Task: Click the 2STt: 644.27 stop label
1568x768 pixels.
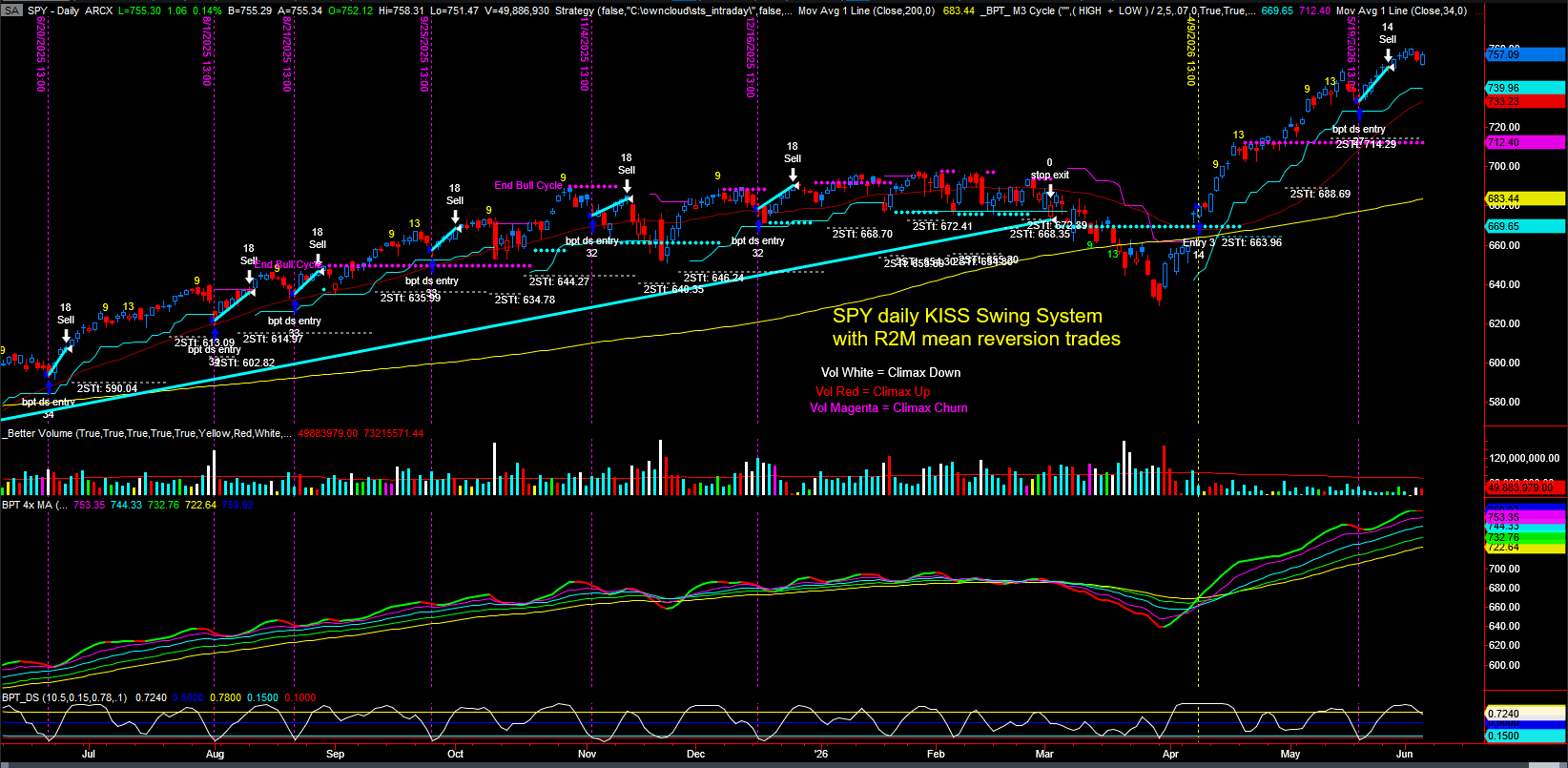Action: coord(559,281)
